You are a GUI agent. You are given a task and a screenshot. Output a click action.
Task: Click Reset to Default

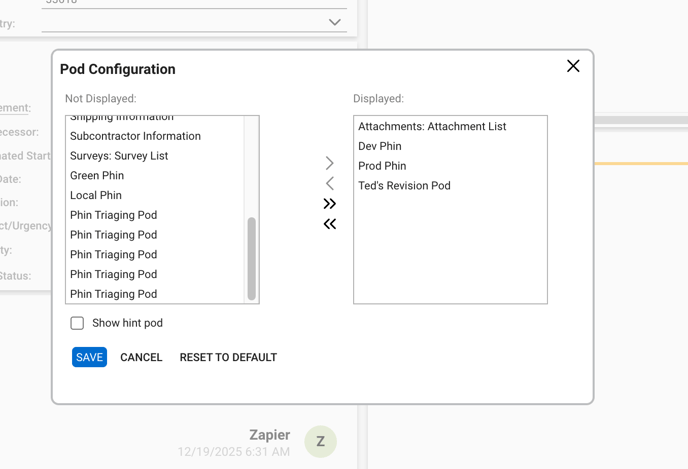point(228,357)
